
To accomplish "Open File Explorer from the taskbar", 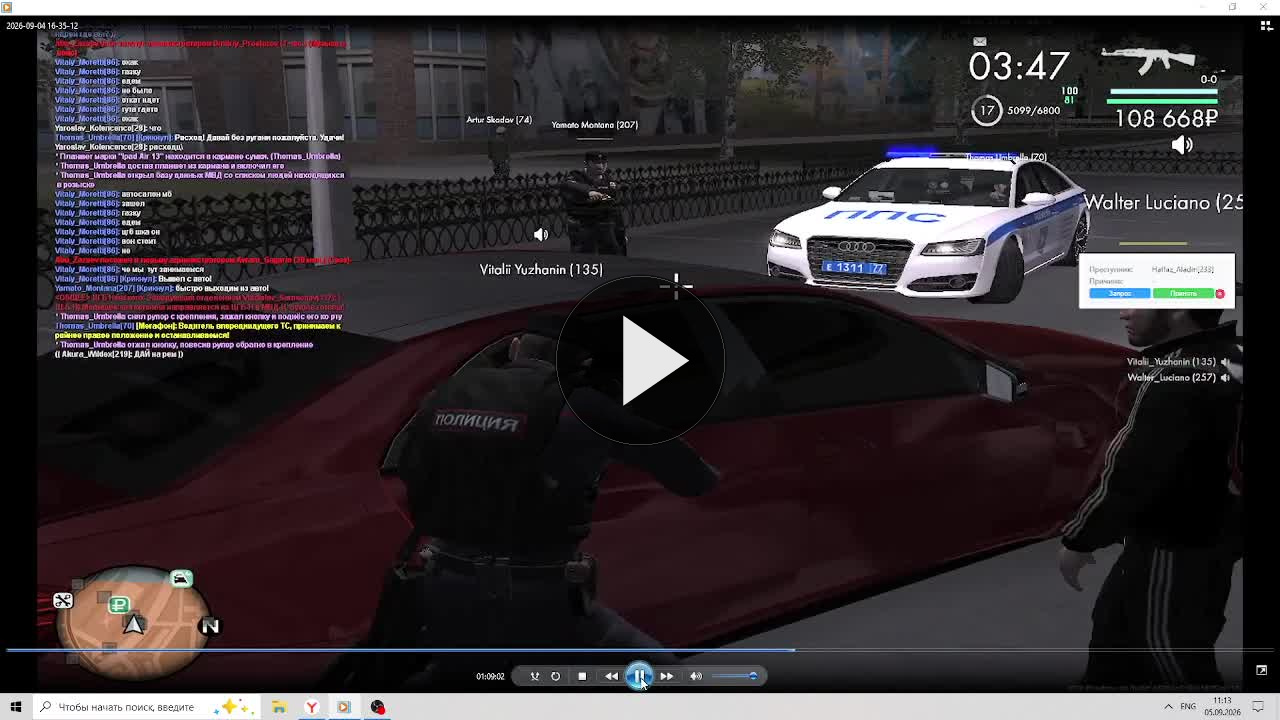I will 279,707.
